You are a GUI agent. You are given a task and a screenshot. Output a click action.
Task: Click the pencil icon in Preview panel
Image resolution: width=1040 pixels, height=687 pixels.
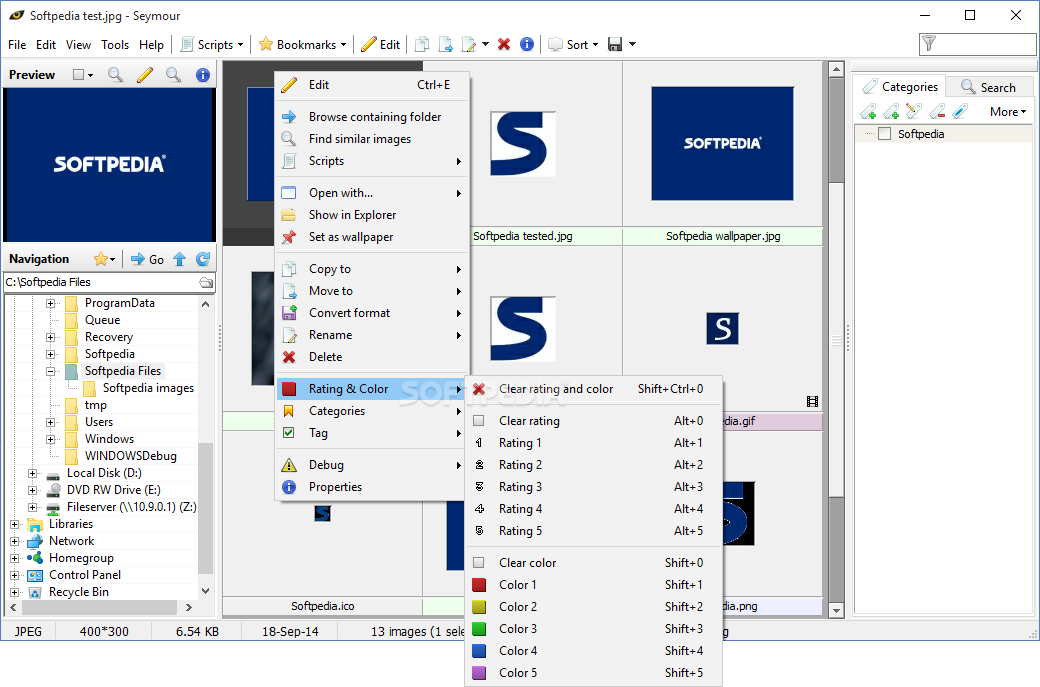pos(145,75)
